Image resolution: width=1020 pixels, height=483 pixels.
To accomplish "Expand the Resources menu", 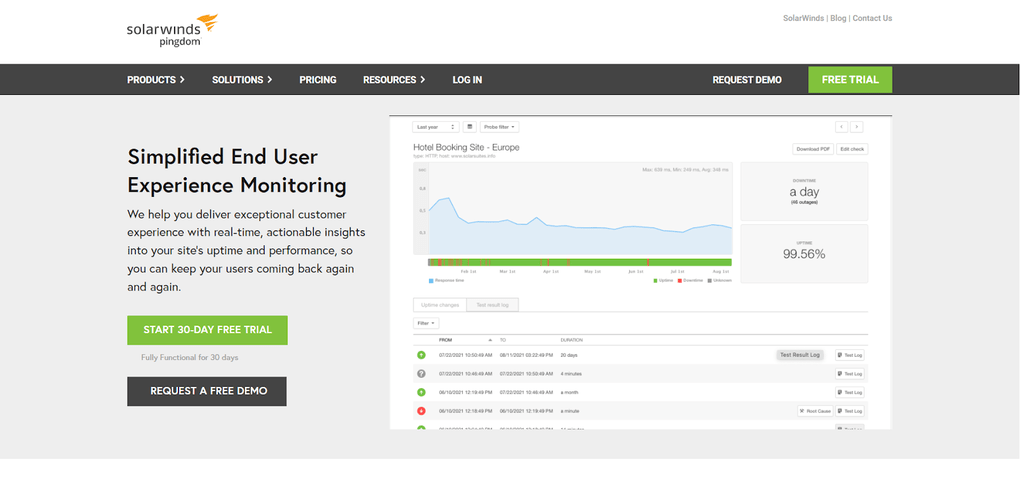I will (x=394, y=79).
